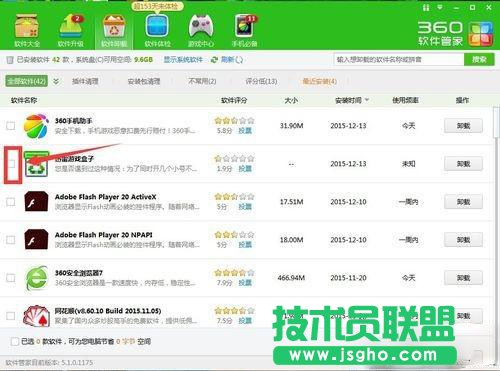Switch to the 不常用(2) tab
500x371 pixels.
point(202,81)
